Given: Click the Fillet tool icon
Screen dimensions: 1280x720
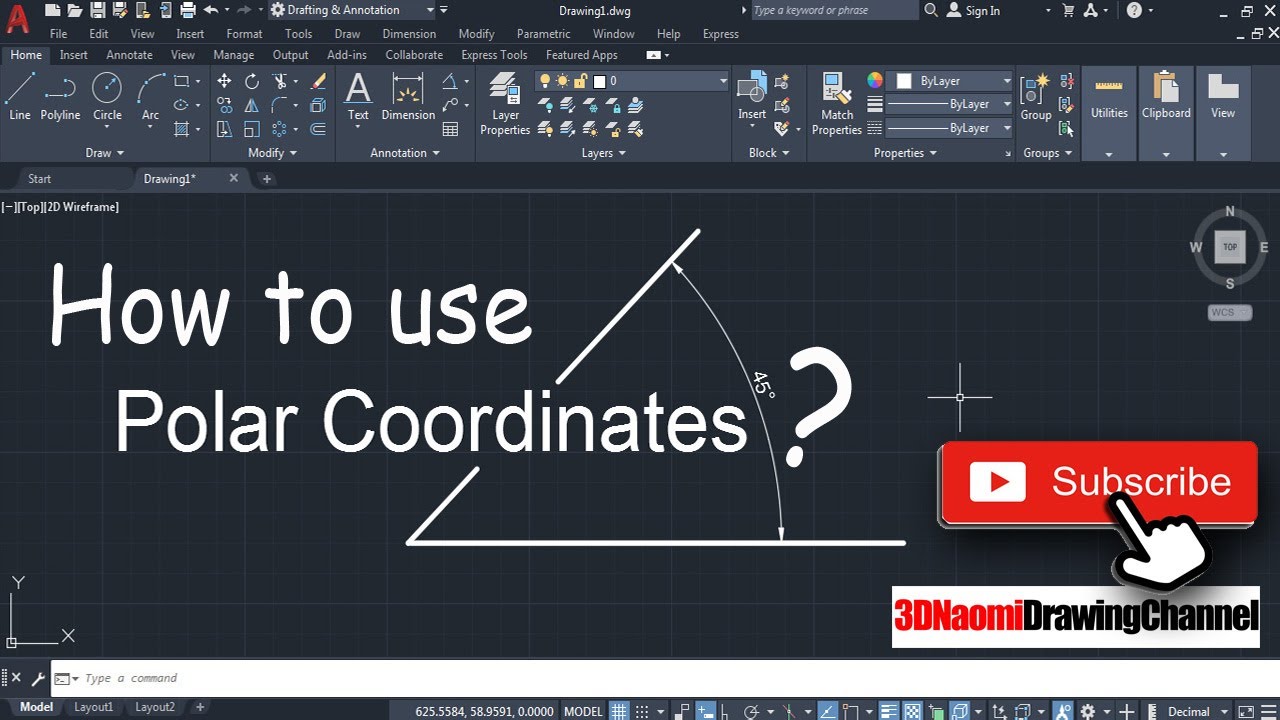Looking at the screenshot, I should tap(281, 105).
